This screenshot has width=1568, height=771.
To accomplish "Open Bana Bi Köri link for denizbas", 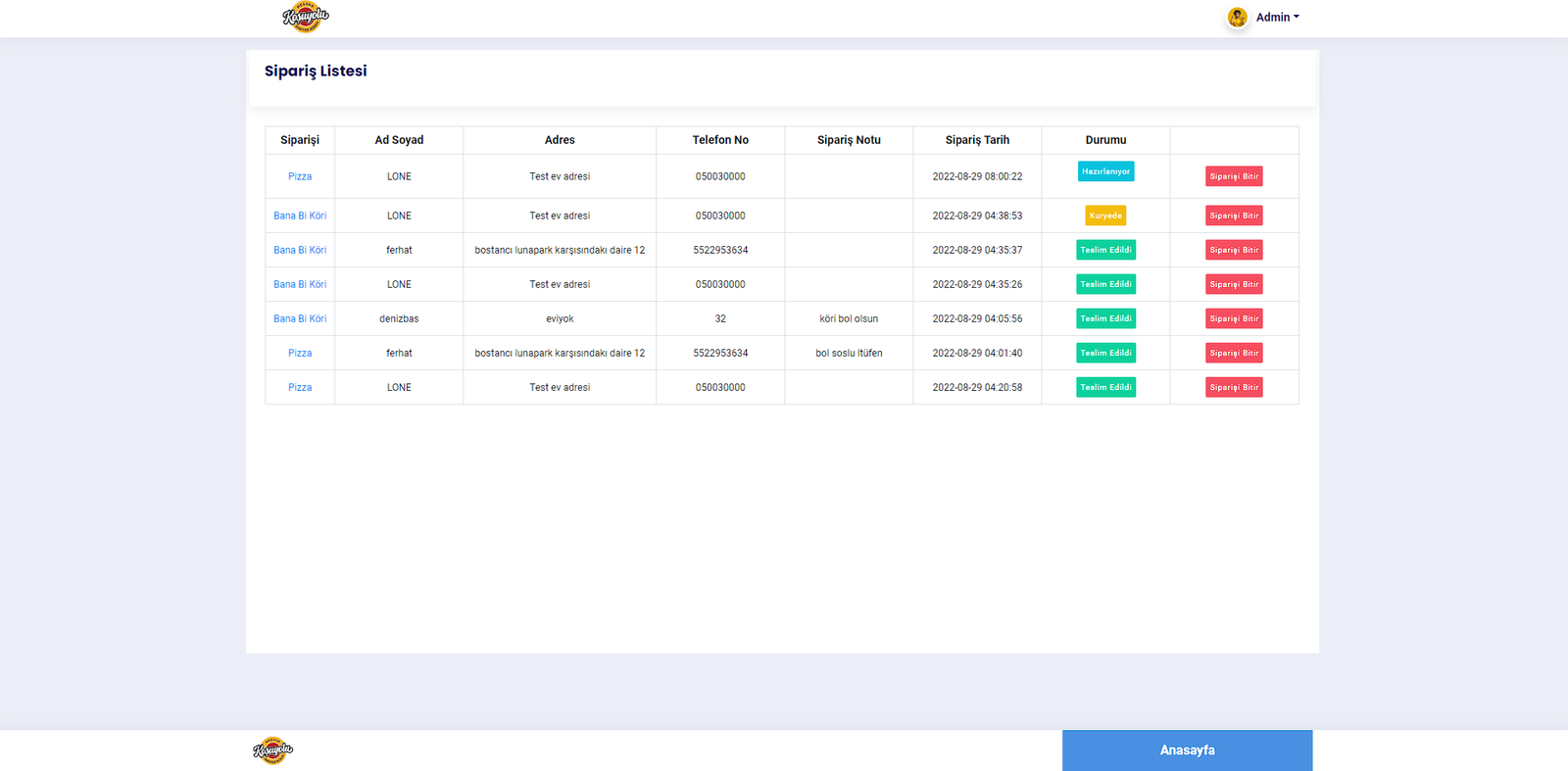I will [x=300, y=318].
